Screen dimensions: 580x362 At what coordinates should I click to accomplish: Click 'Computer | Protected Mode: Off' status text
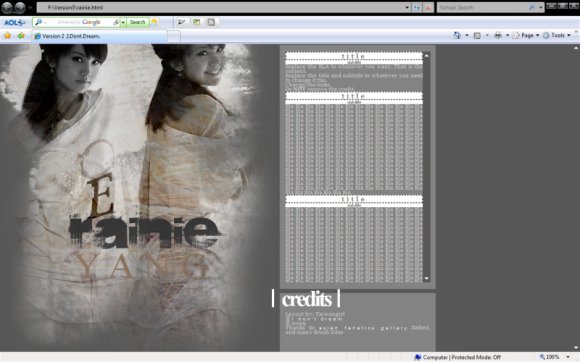[461, 357]
